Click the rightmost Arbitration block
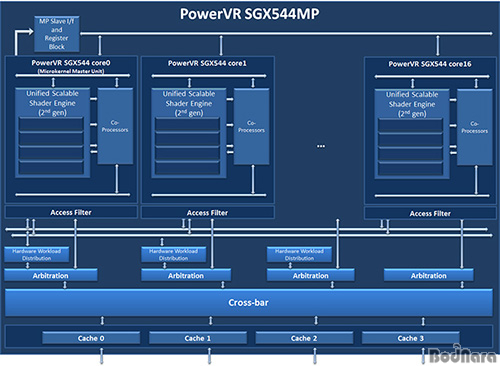The image size is (500, 366). click(x=429, y=275)
